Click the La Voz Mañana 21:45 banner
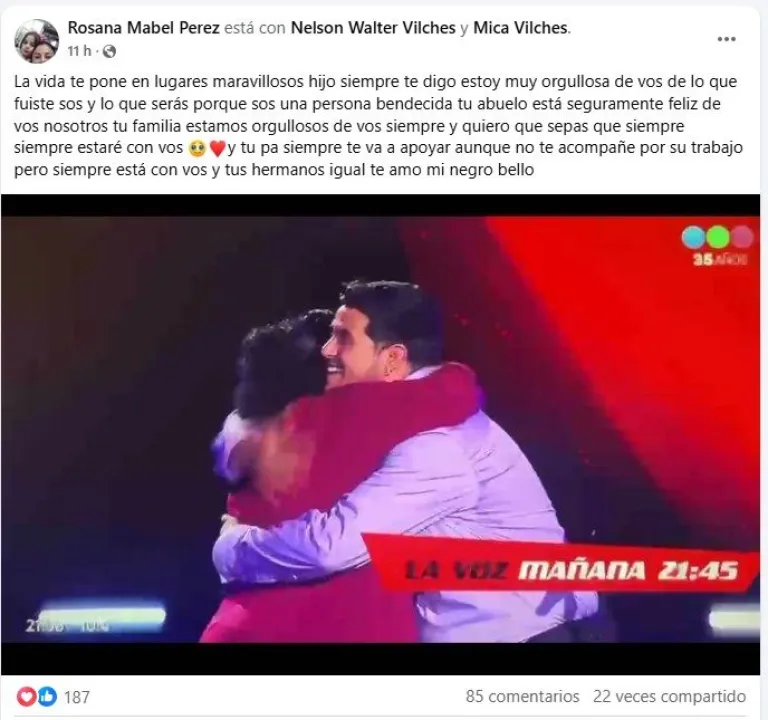Viewport: 768px width, 720px height. [x=560, y=569]
